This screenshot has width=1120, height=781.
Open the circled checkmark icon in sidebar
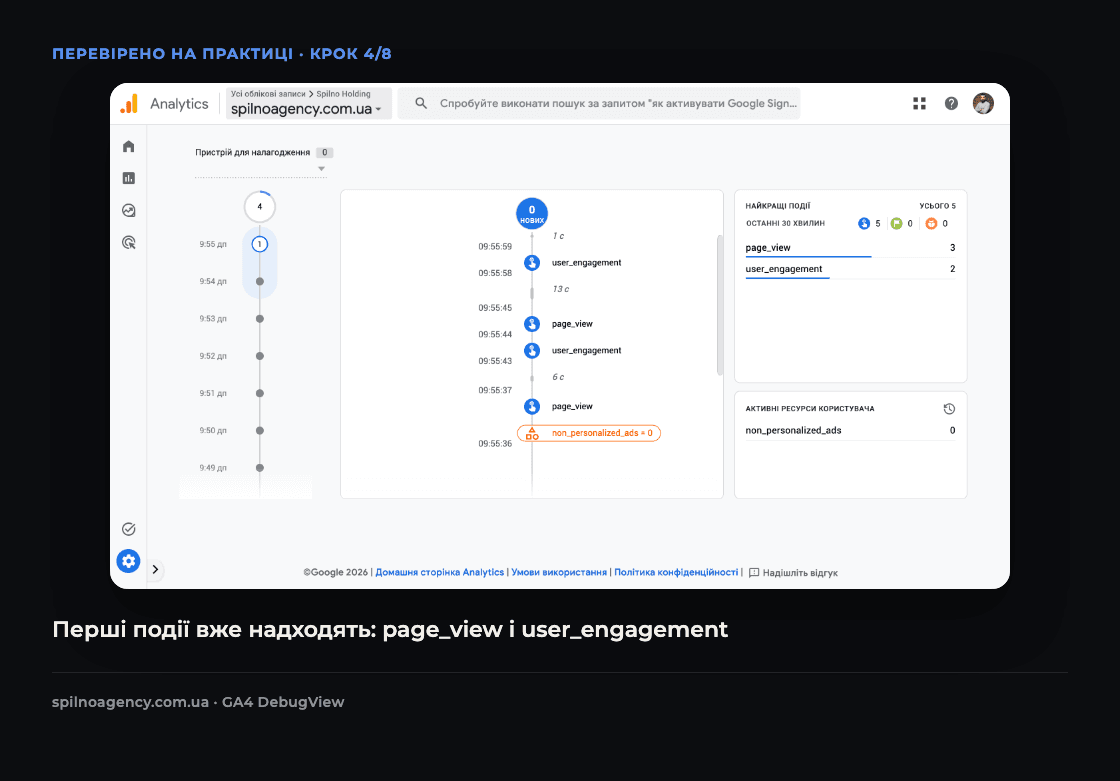click(129, 529)
